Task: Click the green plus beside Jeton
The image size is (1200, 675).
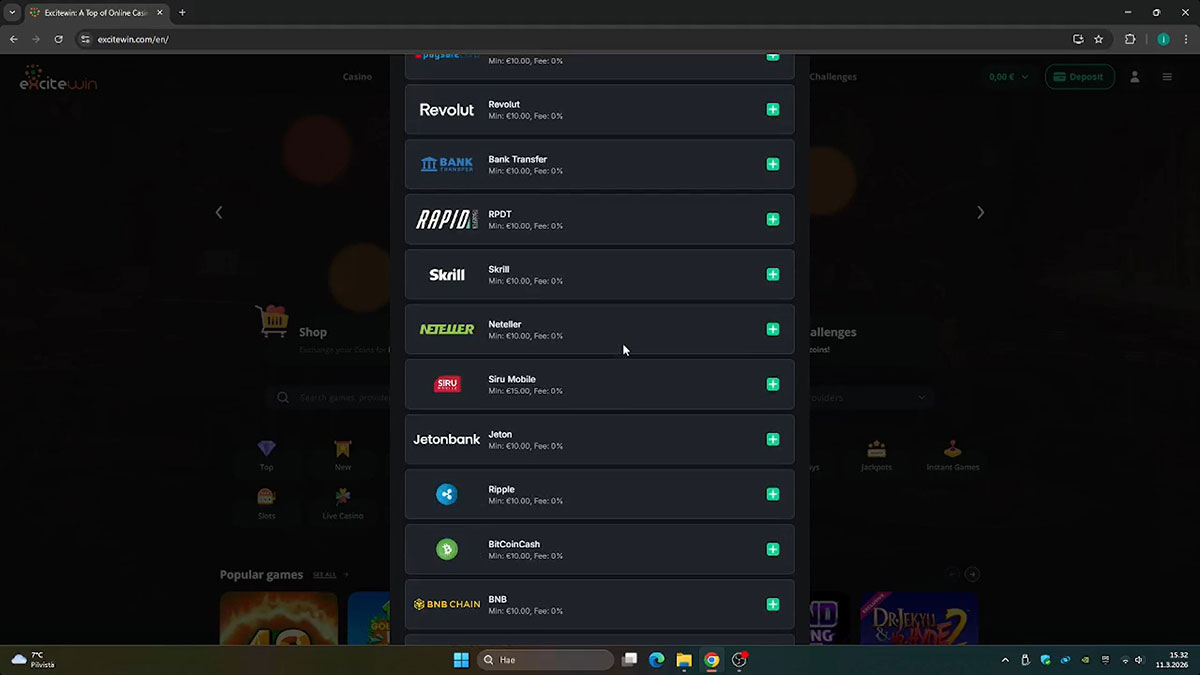Action: tap(772, 439)
